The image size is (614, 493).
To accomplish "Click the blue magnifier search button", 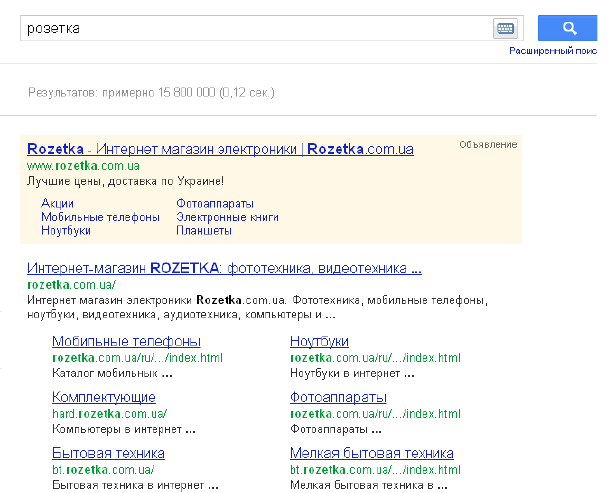I will click(567, 28).
